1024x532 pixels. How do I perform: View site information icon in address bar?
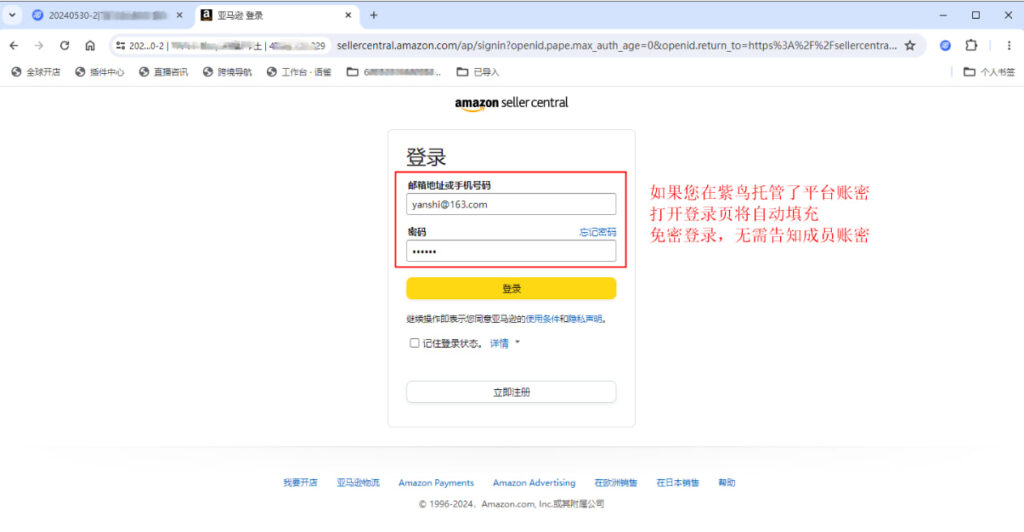(120, 46)
